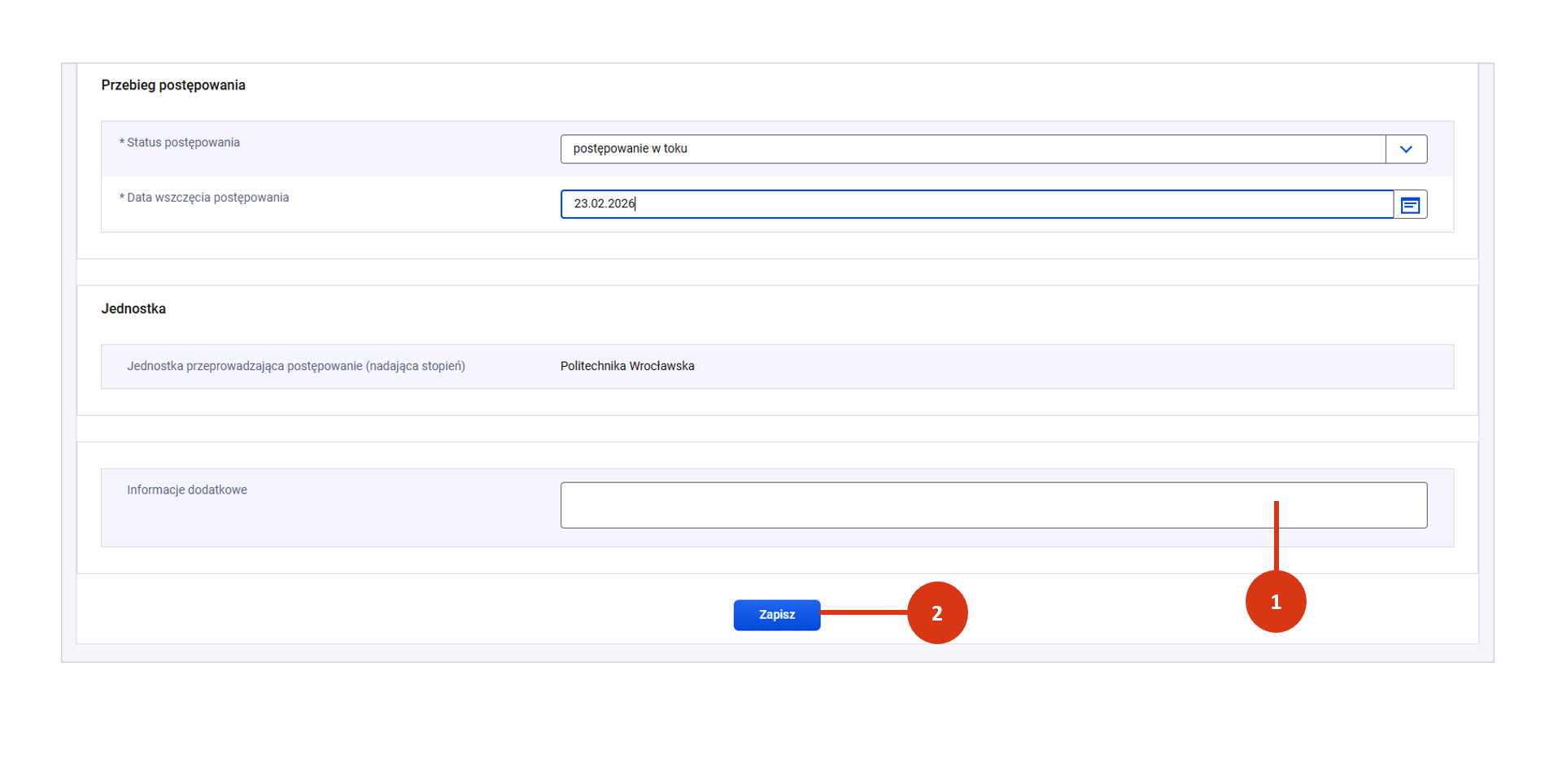Viewport: 1558px width, 784px height.
Task: Click the red annotation marker numbered 2
Action: [x=936, y=613]
